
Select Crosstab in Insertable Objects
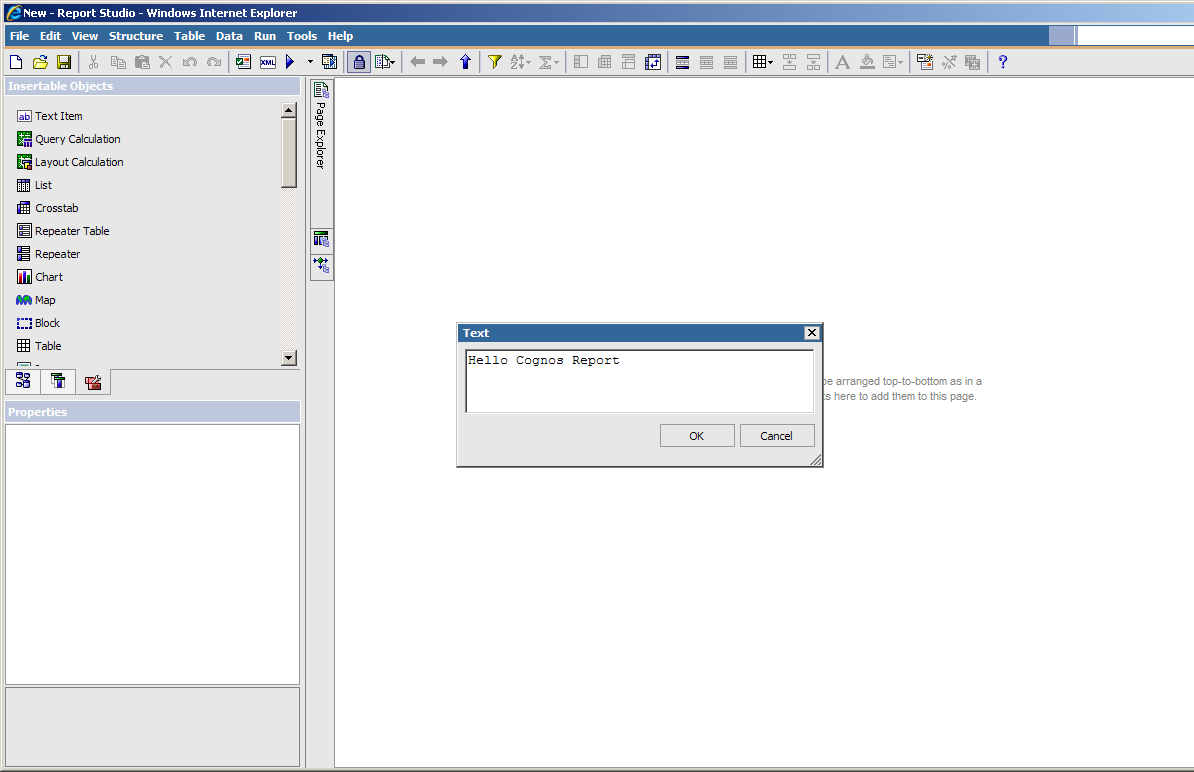pos(56,208)
